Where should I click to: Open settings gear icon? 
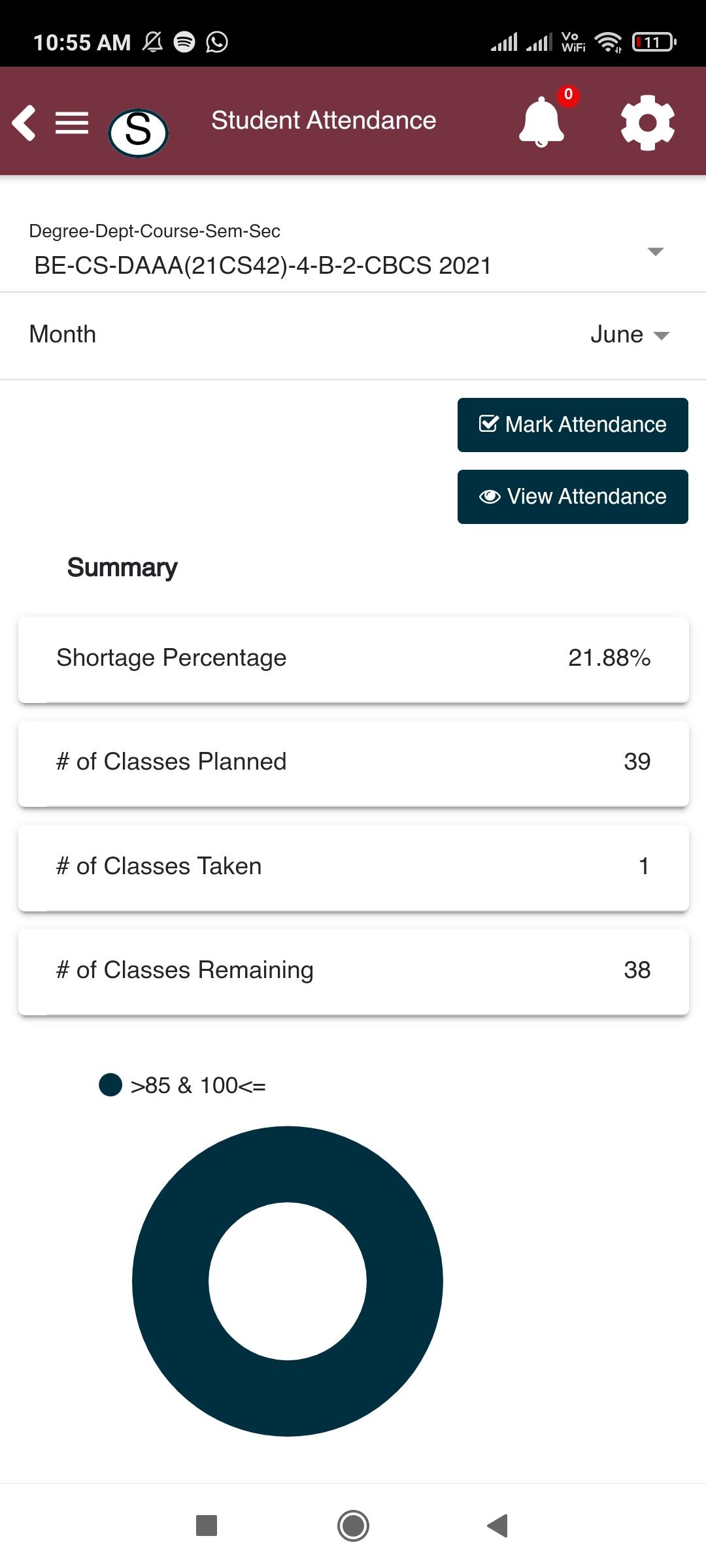pos(647,123)
